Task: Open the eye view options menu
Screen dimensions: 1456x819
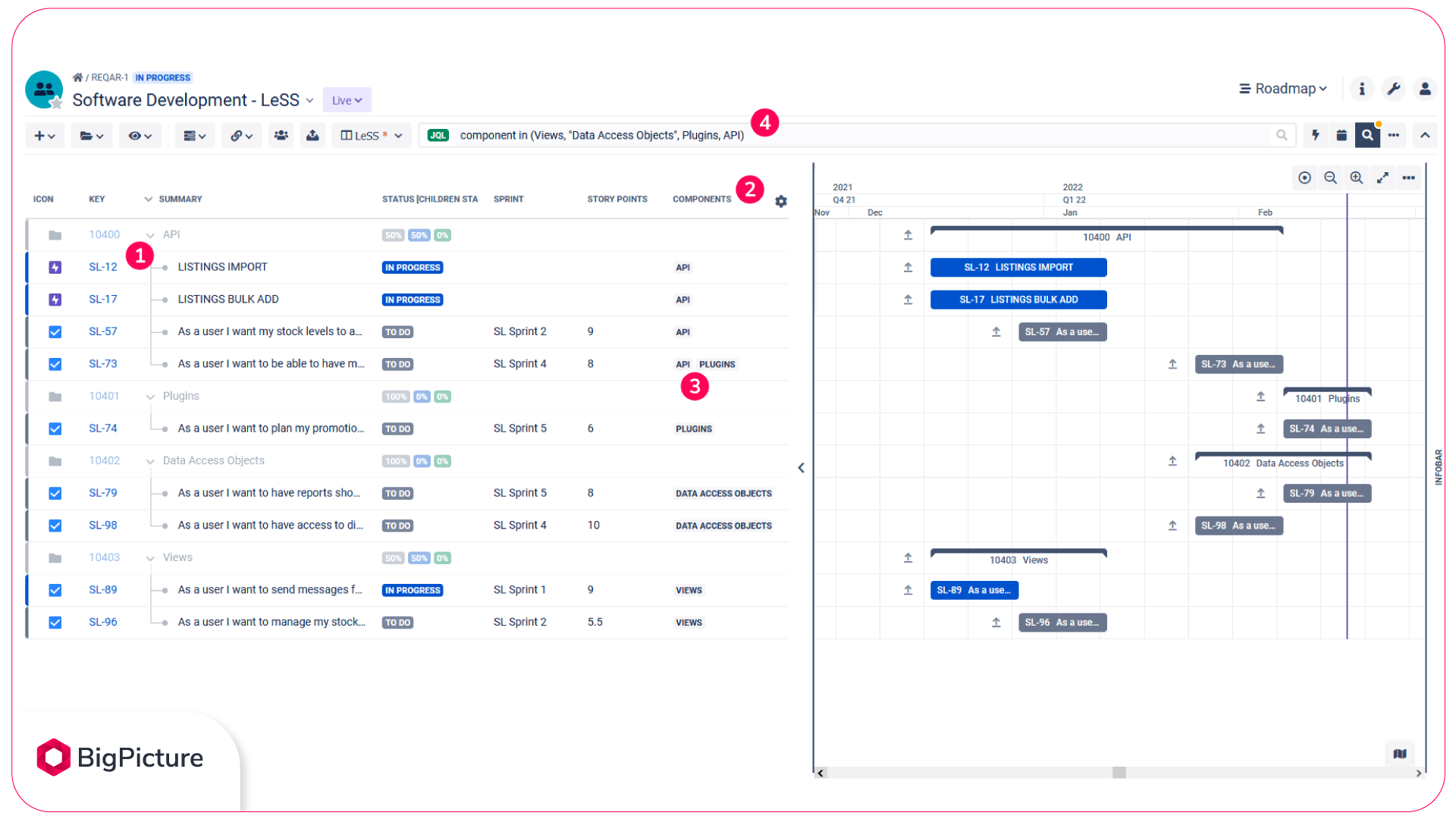Action: pos(140,136)
